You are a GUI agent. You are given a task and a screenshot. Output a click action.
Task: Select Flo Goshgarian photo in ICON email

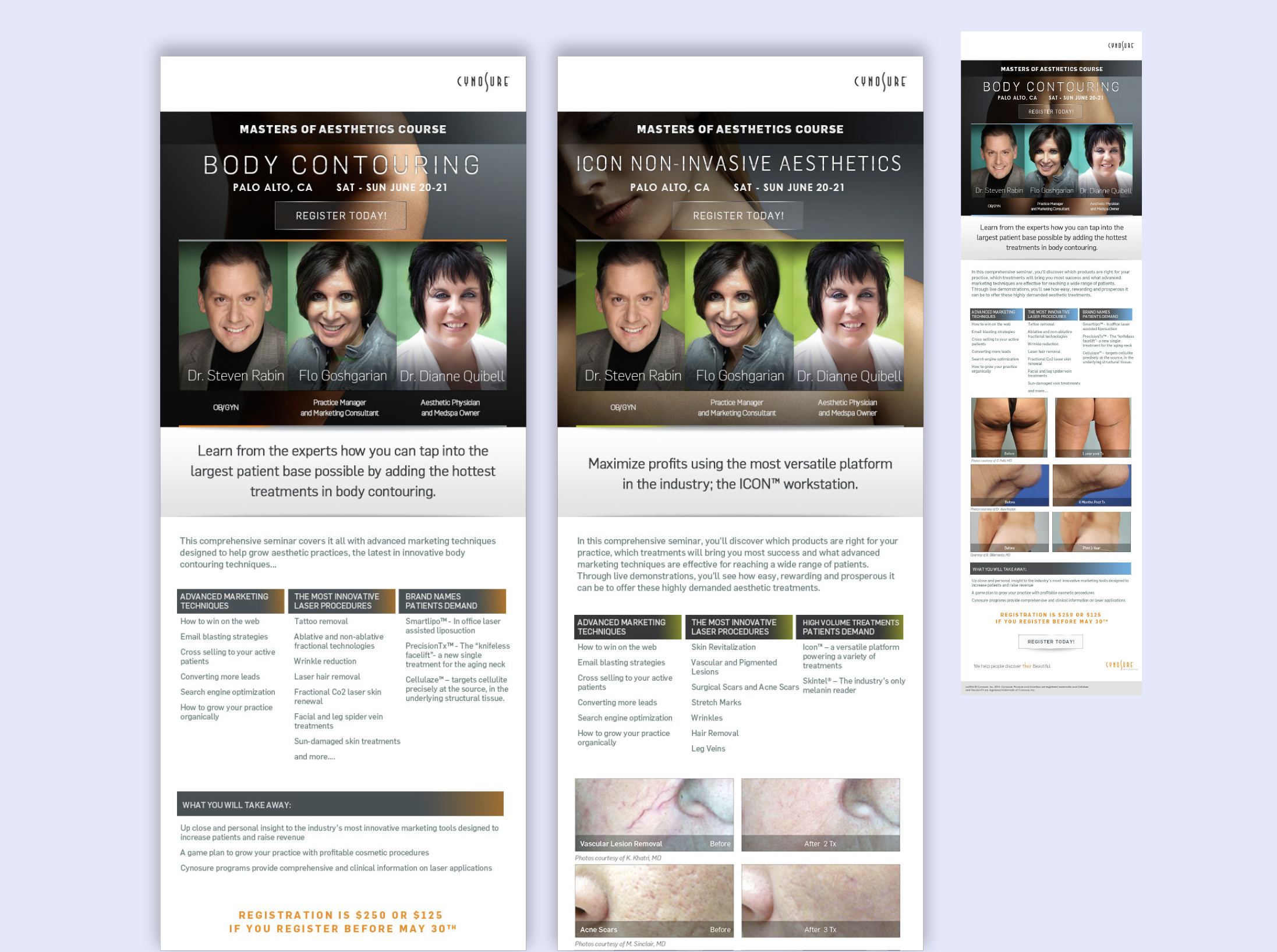pyautogui.click(x=739, y=315)
